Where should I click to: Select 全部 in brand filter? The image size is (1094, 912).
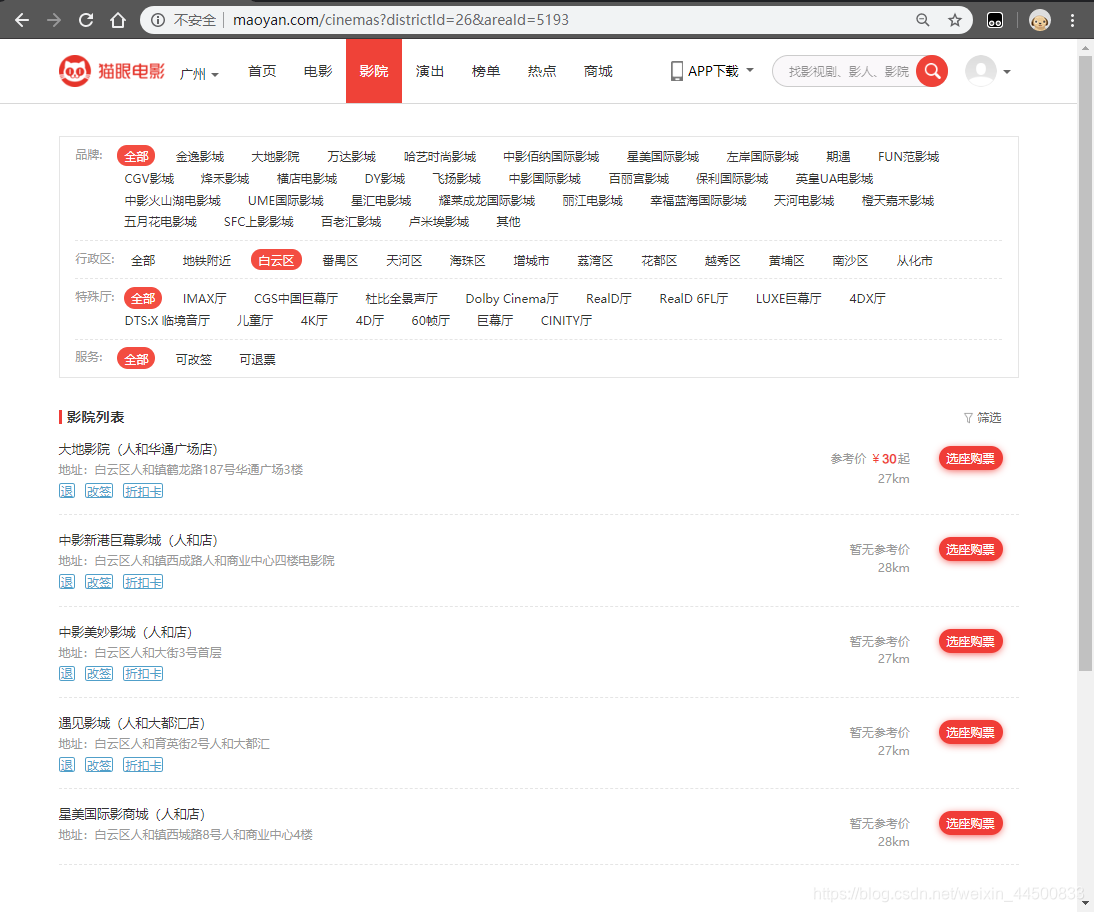[x=136, y=156]
